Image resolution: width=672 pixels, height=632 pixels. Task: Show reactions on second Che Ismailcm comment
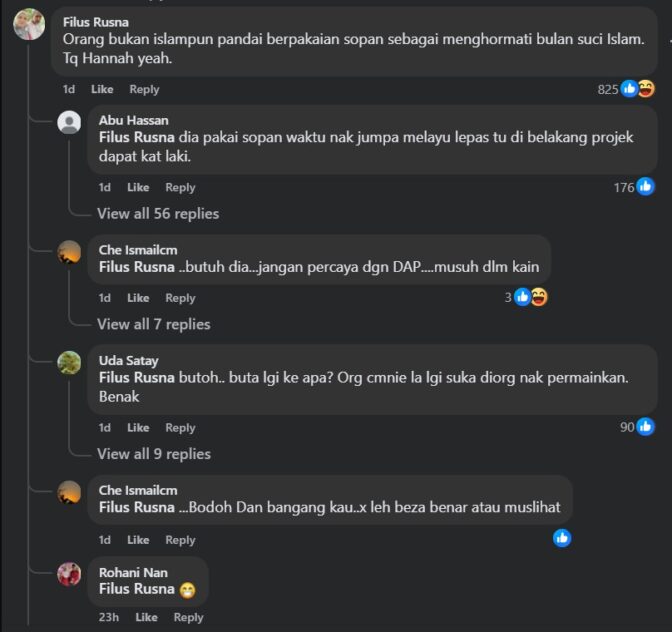tap(562, 538)
